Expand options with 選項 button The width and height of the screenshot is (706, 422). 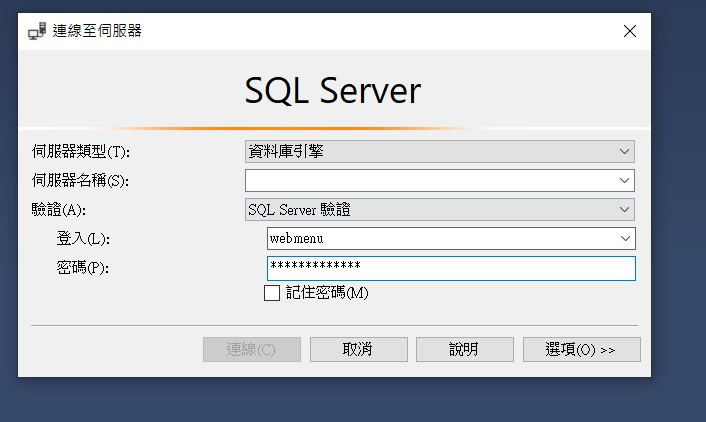(x=582, y=349)
